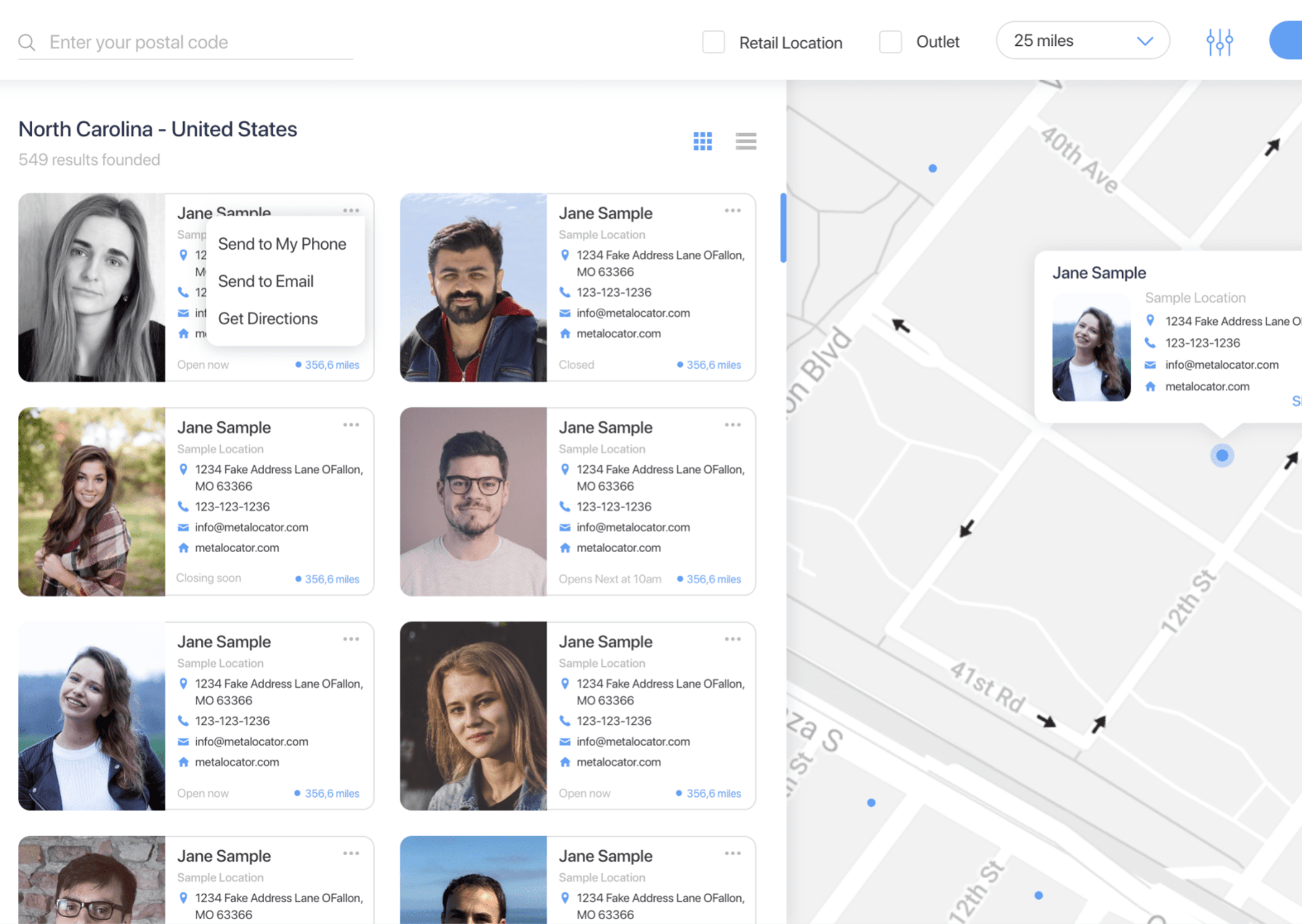Click the map popup portrait thumbnail
1302x924 pixels.
(x=1091, y=348)
